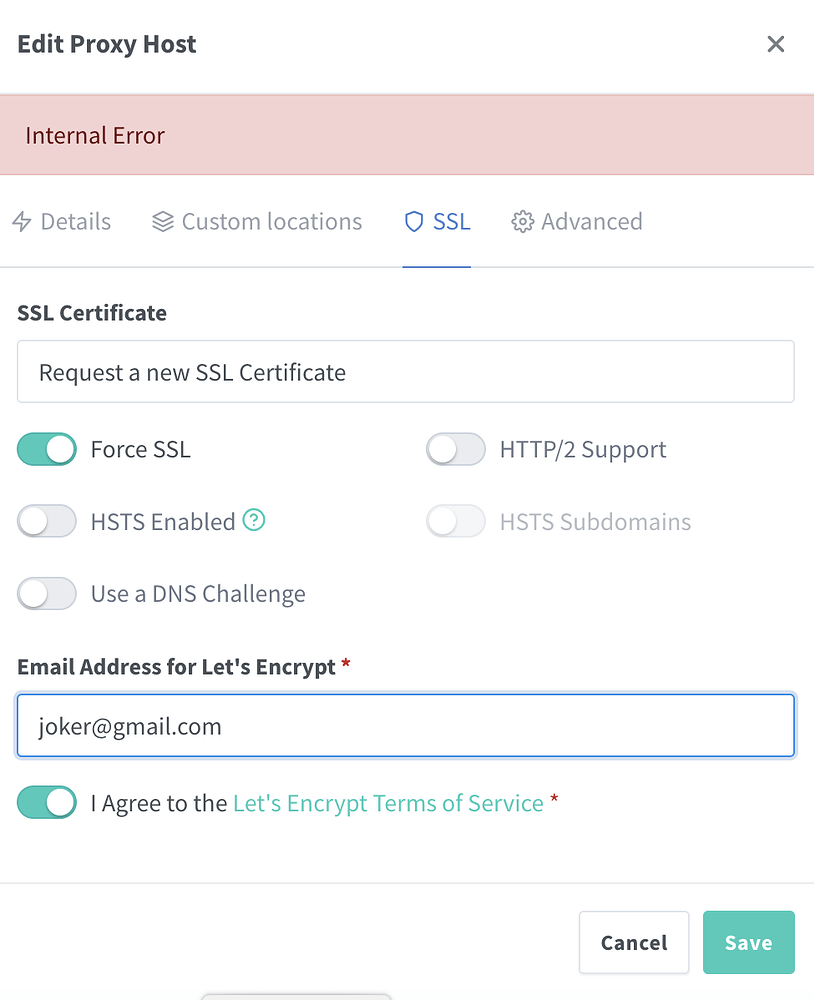
Task: Open the Let's Encrypt Terms of Service link
Action: [387, 802]
